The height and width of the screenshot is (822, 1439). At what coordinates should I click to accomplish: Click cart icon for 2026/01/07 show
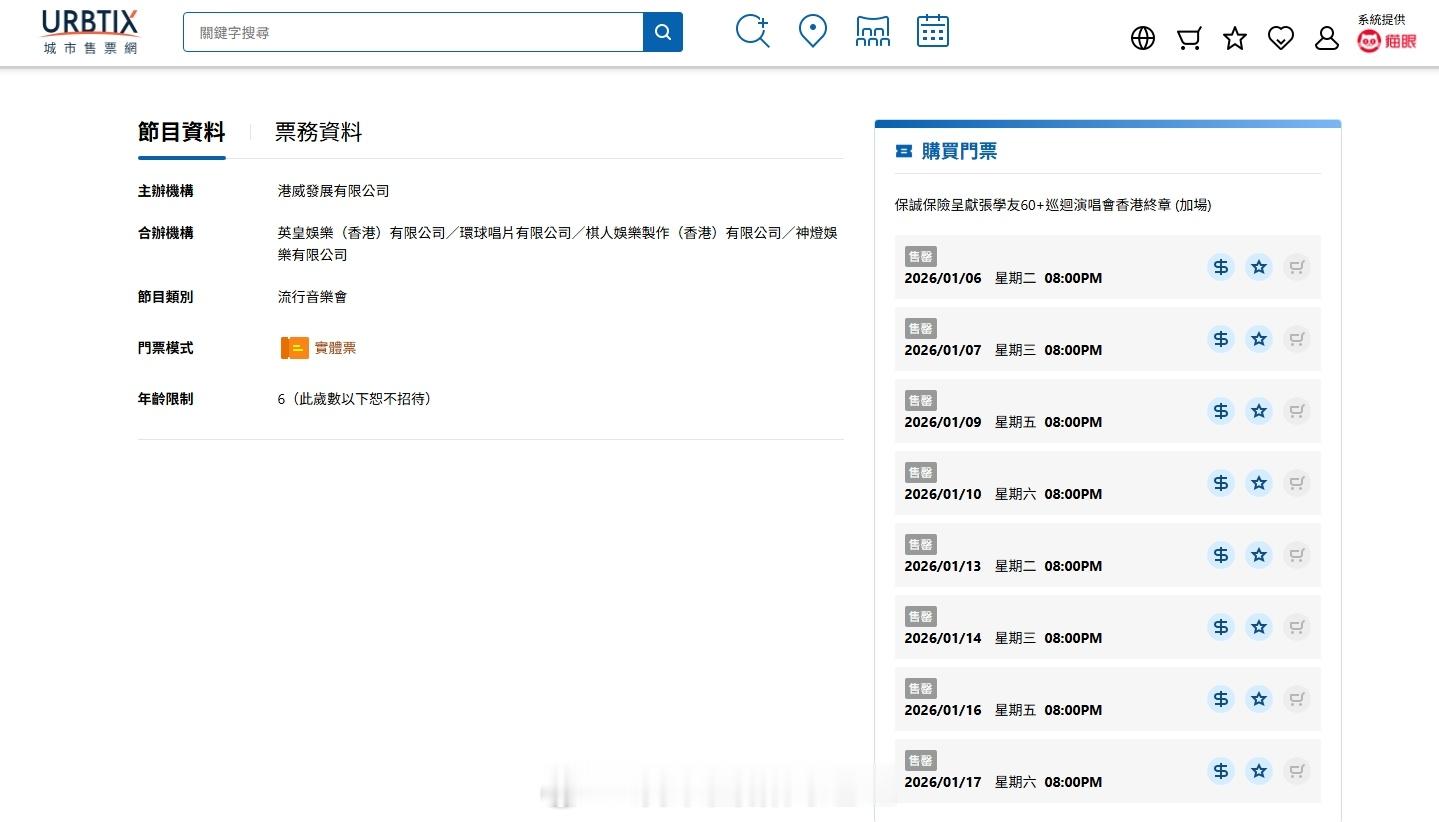click(x=1297, y=339)
